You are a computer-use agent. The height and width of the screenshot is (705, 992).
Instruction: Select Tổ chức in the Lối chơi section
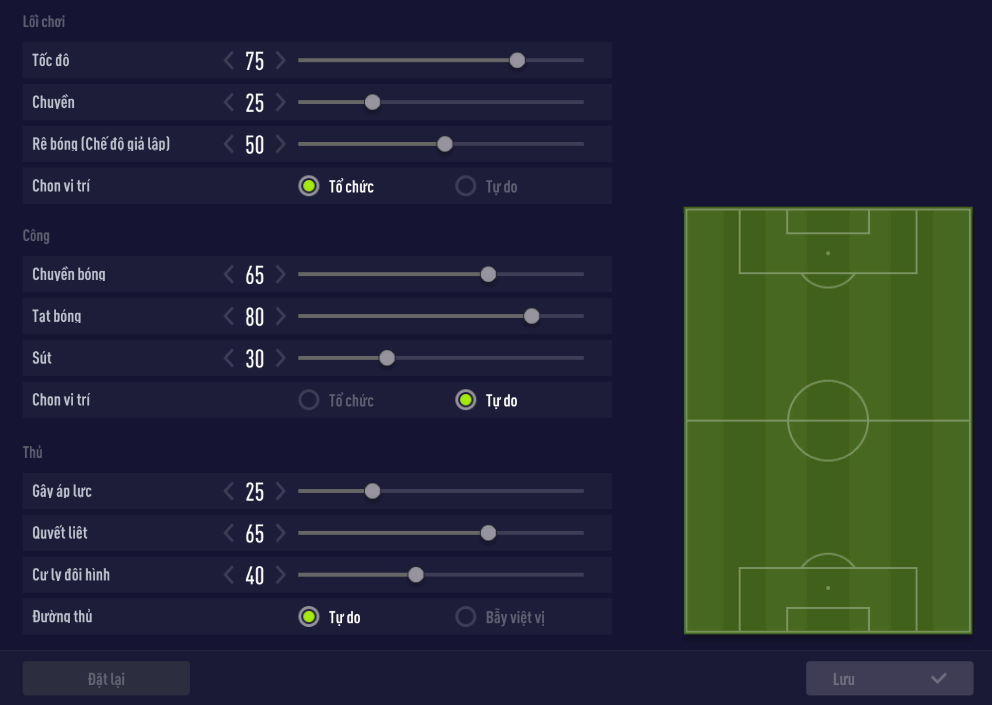coord(309,187)
